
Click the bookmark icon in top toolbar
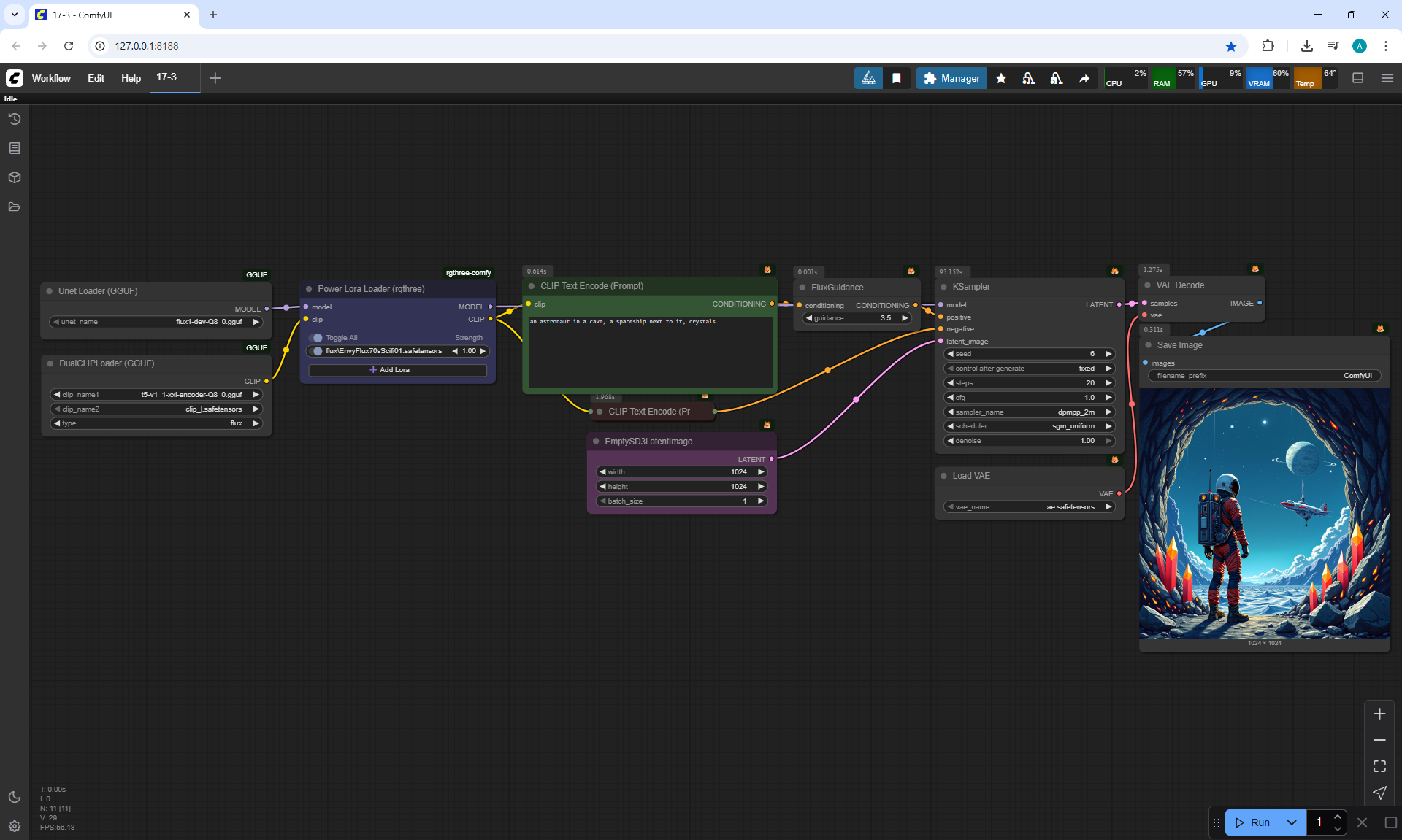(897, 78)
